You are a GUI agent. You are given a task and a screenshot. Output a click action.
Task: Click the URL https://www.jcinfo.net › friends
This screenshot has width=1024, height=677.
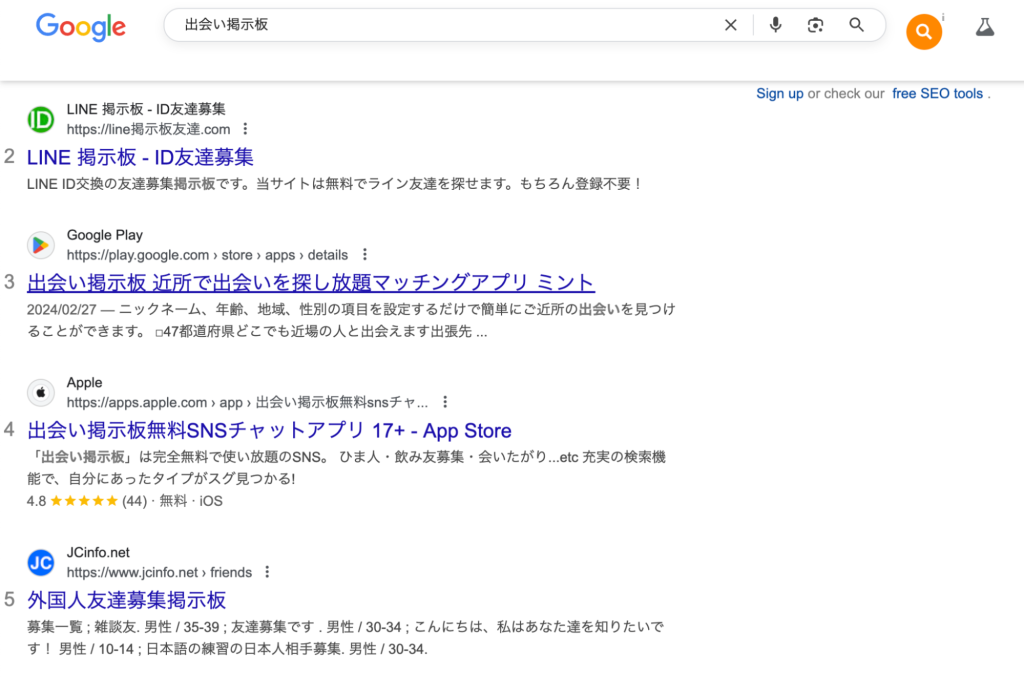coord(159,572)
